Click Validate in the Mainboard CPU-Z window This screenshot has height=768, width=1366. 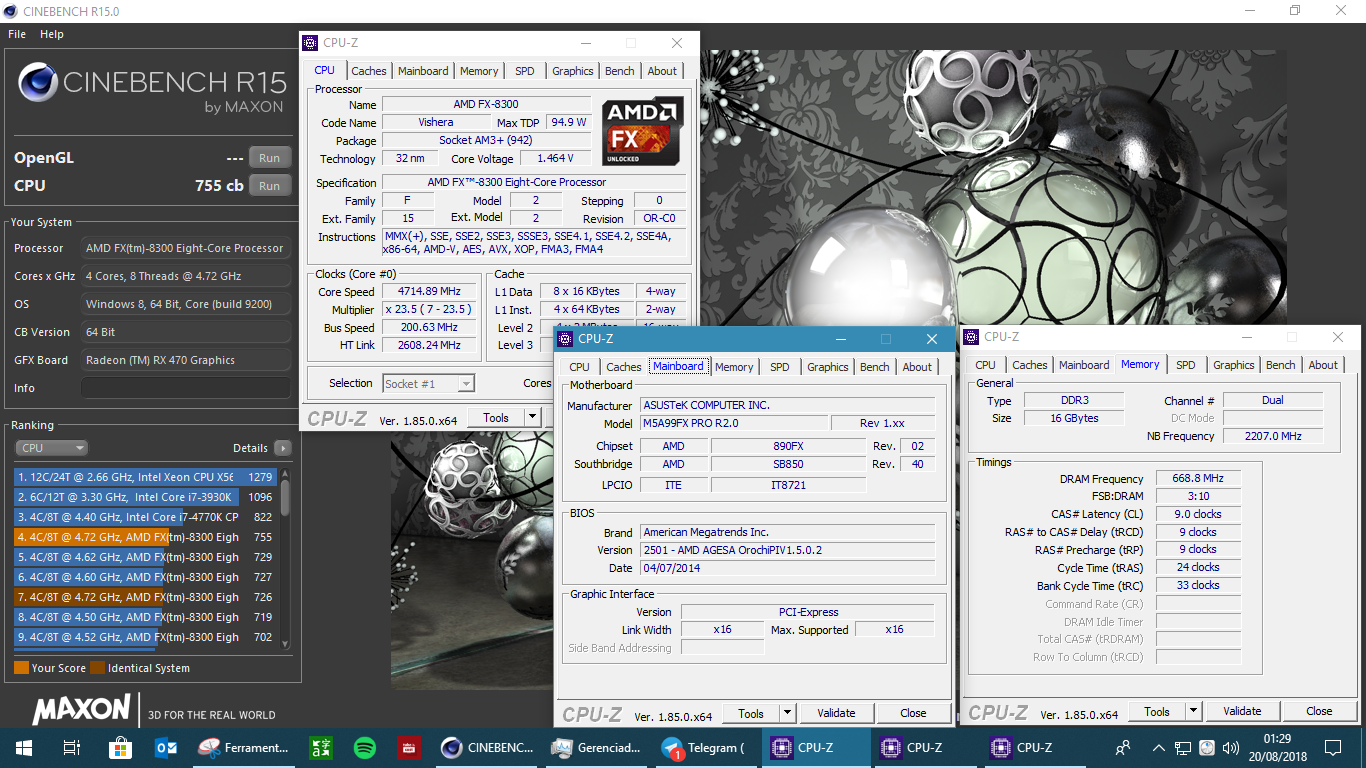pos(836,713)
